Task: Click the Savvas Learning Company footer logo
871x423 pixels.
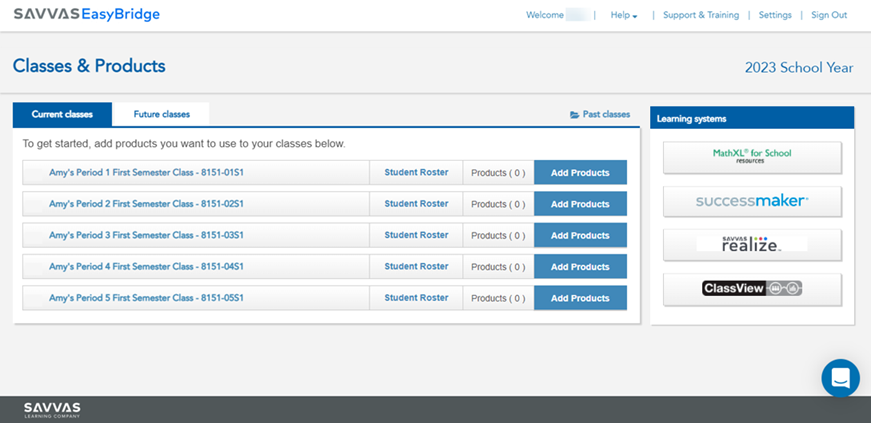Action: coord(52,409)
